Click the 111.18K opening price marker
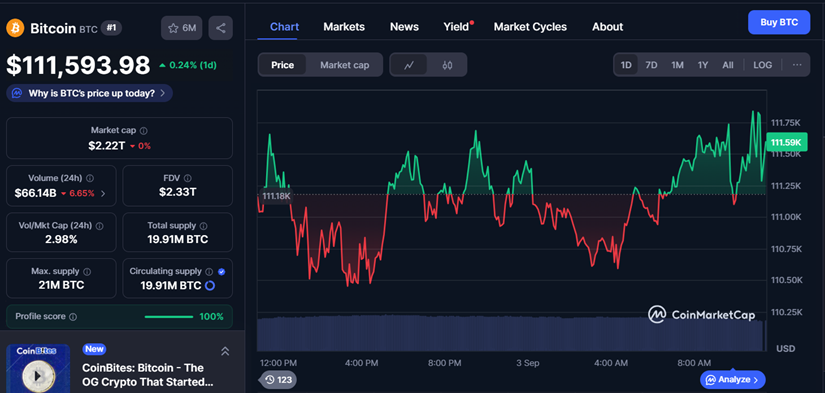825x393 pixels. click(x=276, y=196)
